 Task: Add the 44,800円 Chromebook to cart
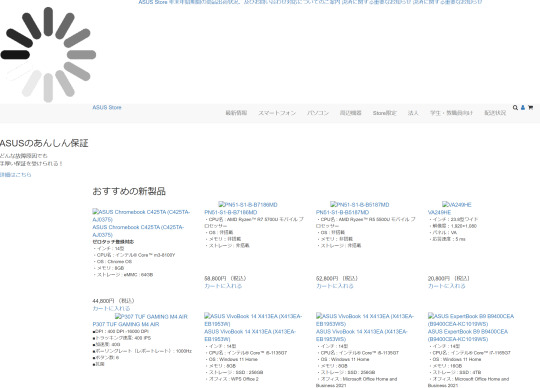[111, 308]
